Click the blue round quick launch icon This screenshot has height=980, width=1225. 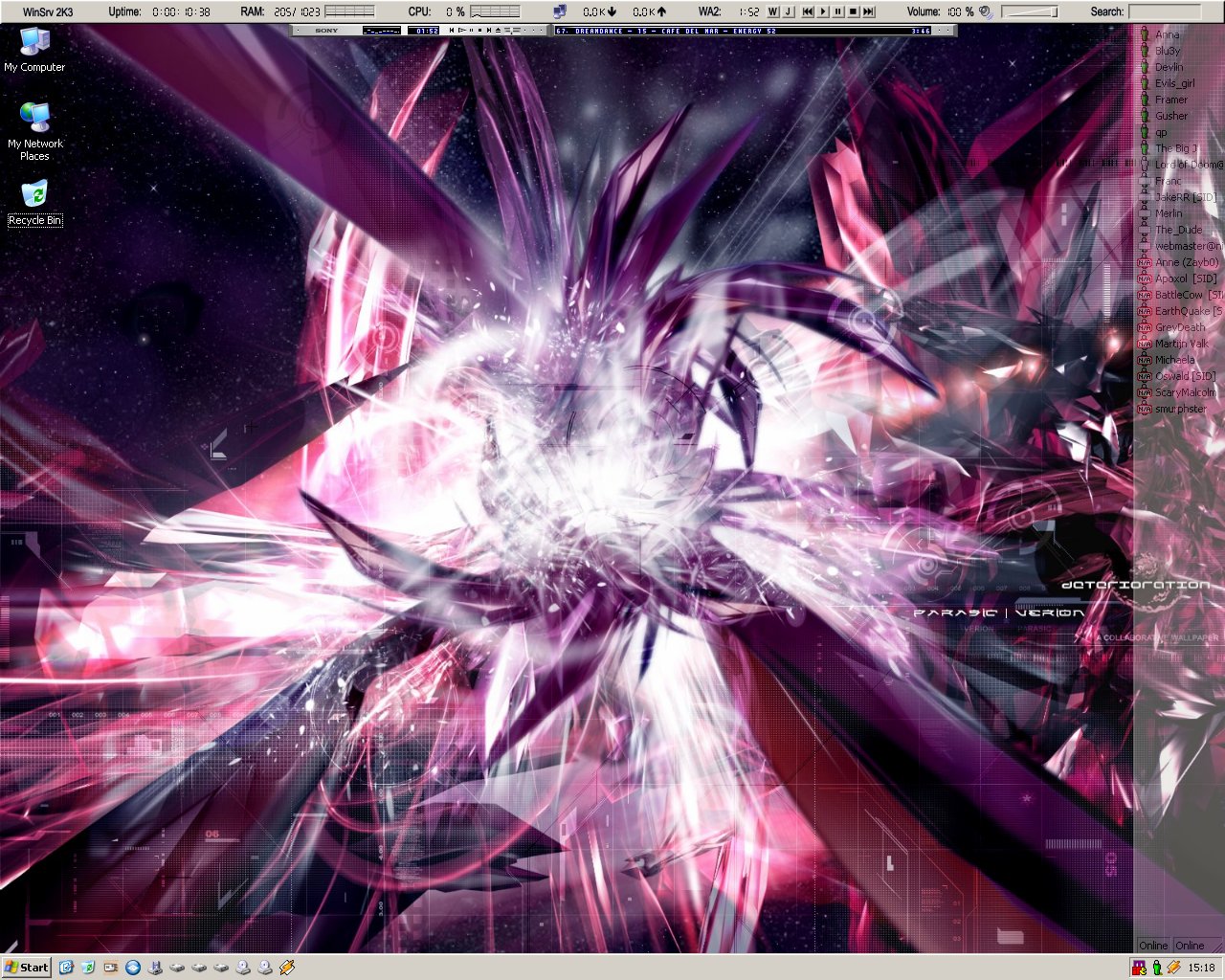pos(133,968)
